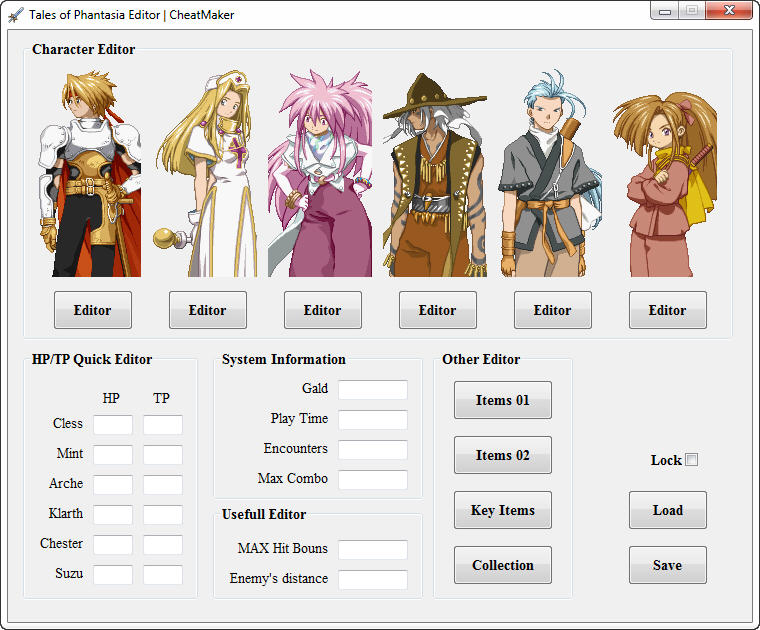
Task: Open Editor under the Arche portrait
Action: (322, 310)
